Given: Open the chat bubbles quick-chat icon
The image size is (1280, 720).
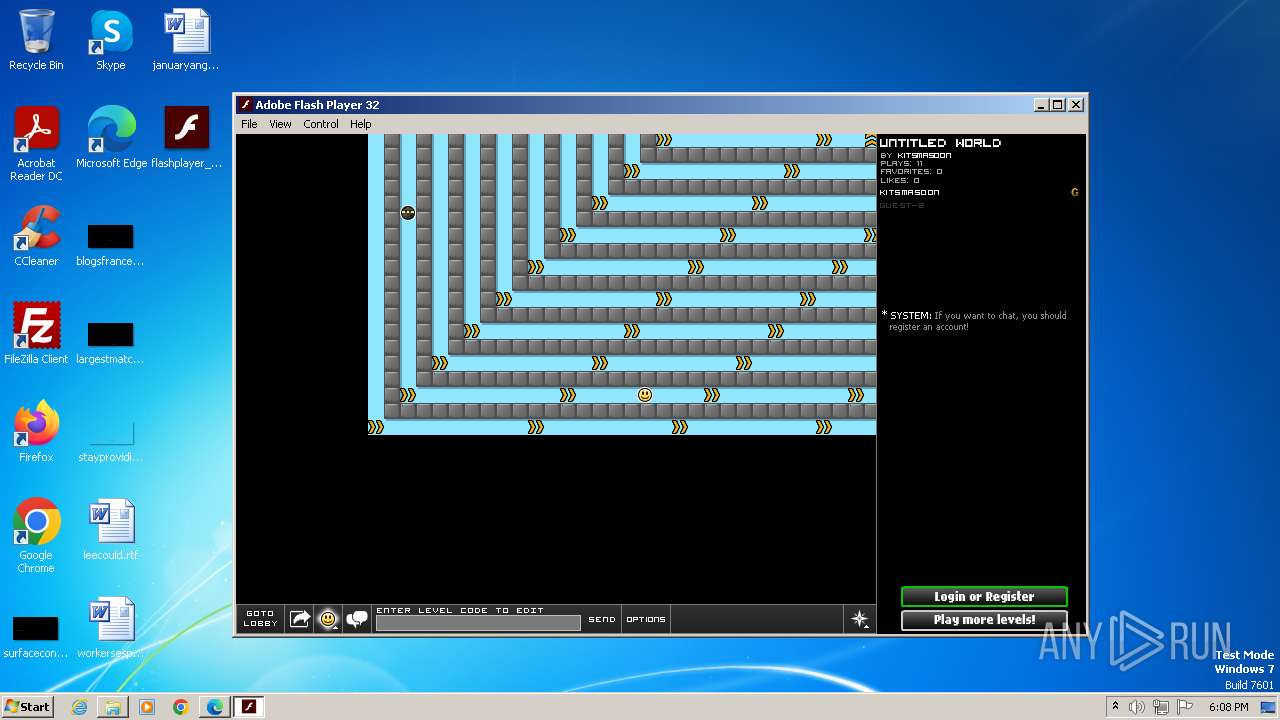Looking at the screenshot, I should 356,619.
